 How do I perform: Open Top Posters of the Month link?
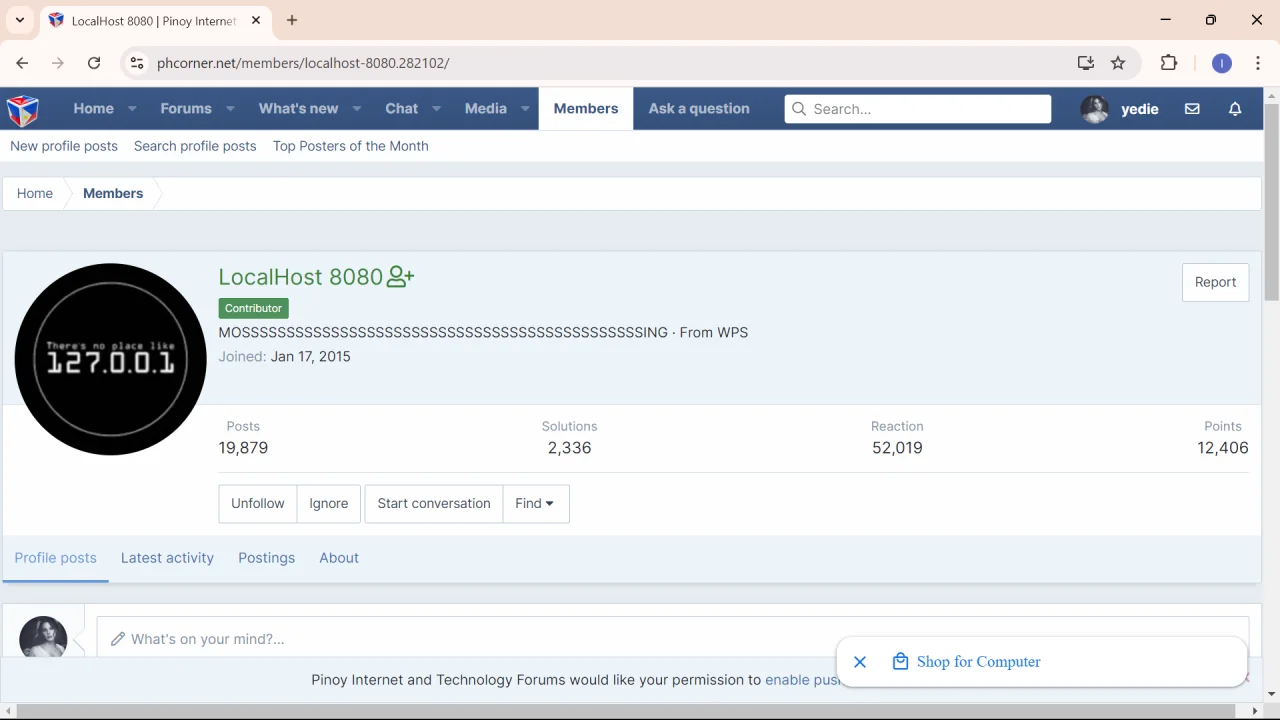point(351,146)
